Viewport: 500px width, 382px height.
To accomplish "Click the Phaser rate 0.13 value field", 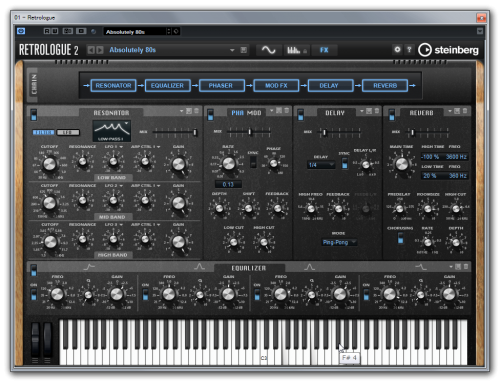I will [228, 184].
